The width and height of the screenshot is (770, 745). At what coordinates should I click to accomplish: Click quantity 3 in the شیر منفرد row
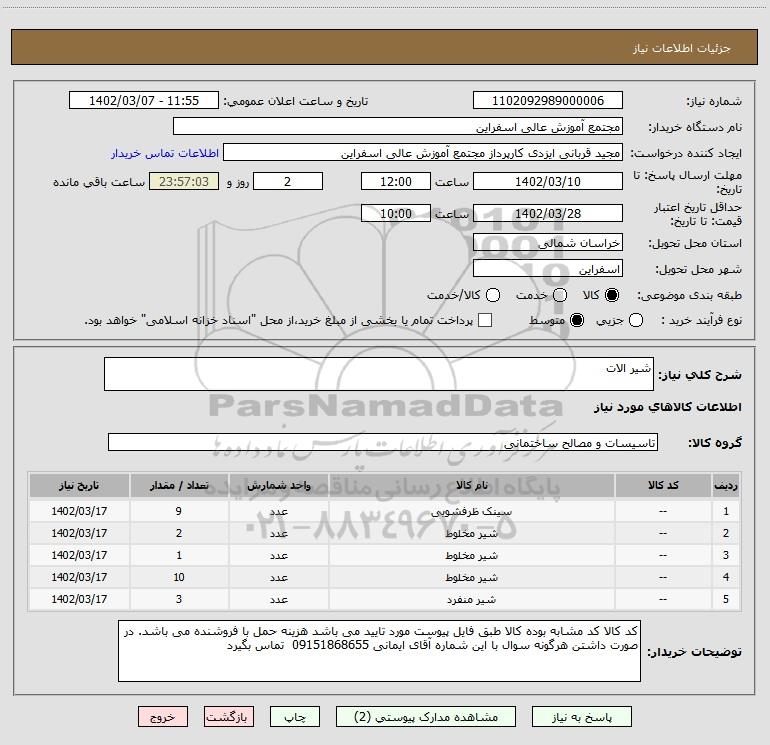[x=179, y=600]
